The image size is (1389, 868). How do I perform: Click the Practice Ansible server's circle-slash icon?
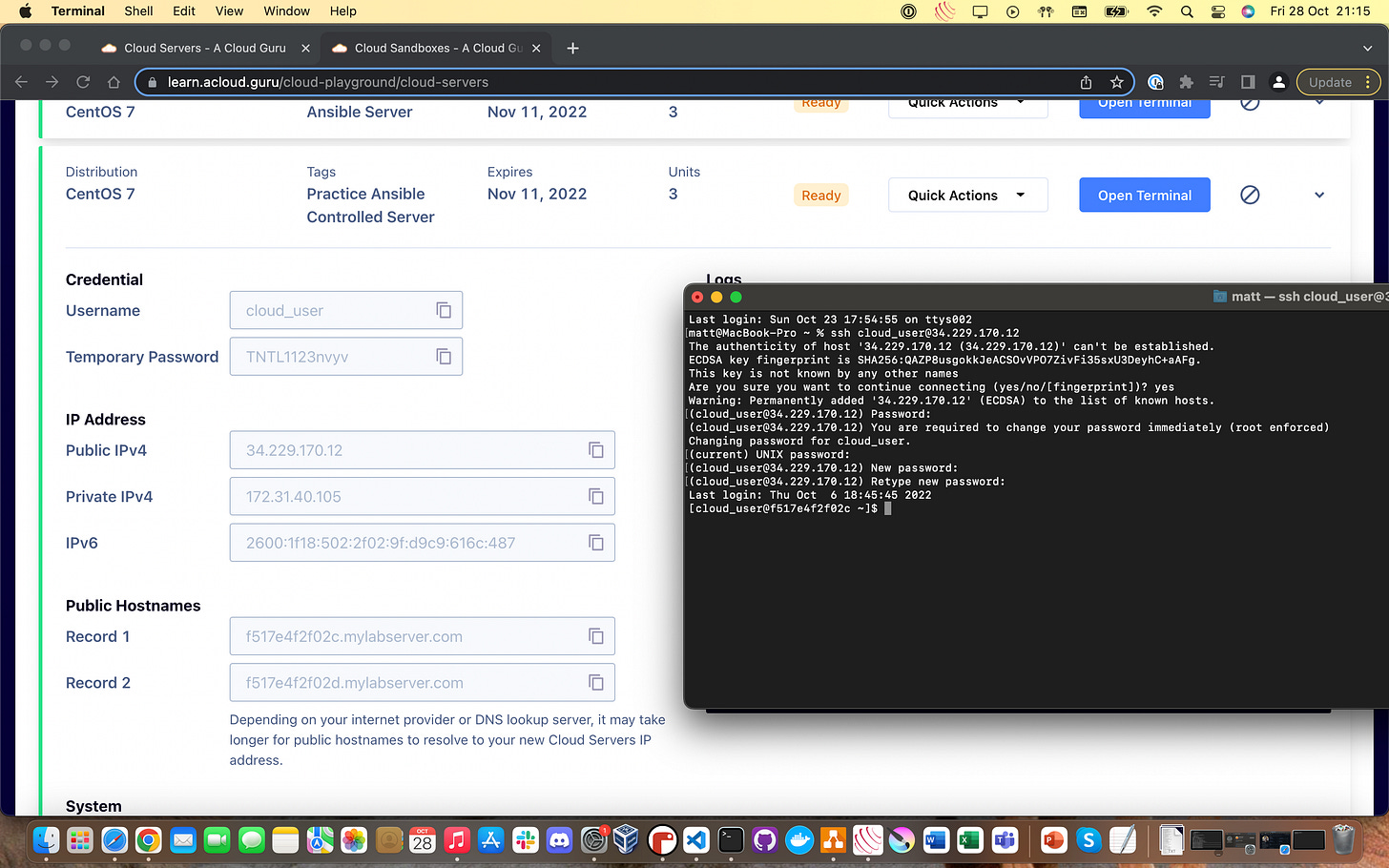pos(1250,195)
